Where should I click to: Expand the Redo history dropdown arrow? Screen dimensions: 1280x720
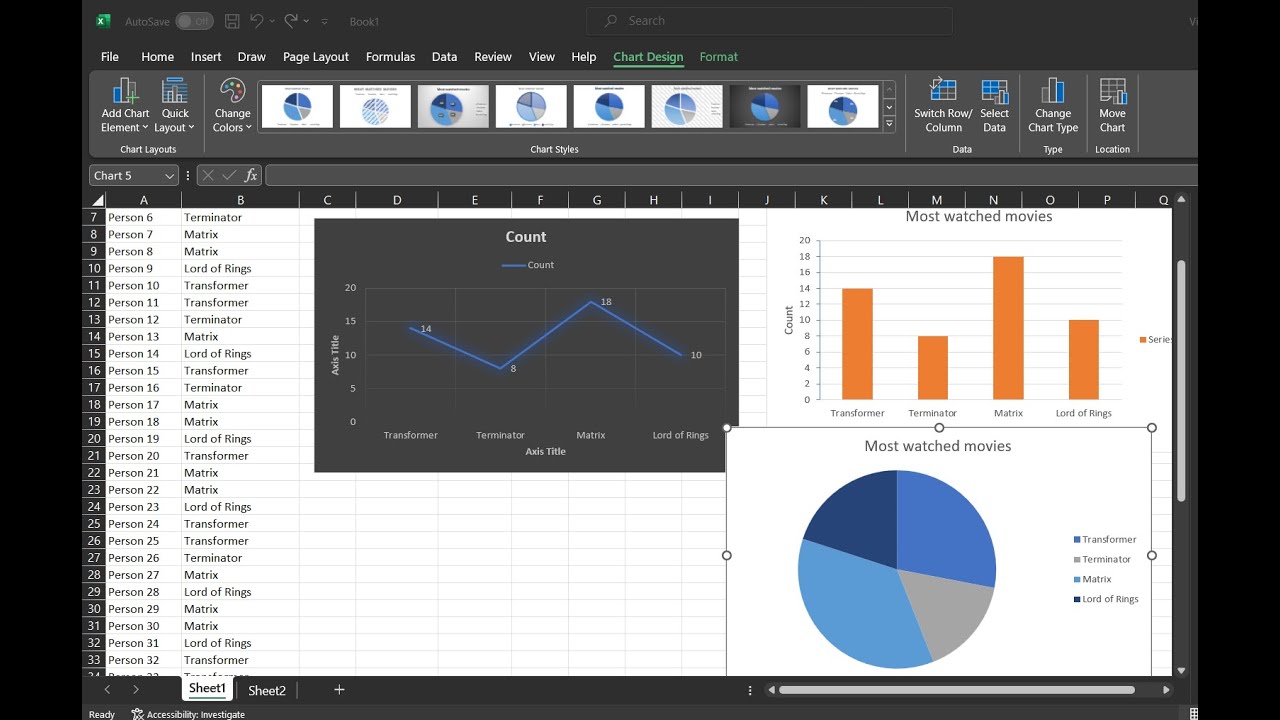[308, 21]
